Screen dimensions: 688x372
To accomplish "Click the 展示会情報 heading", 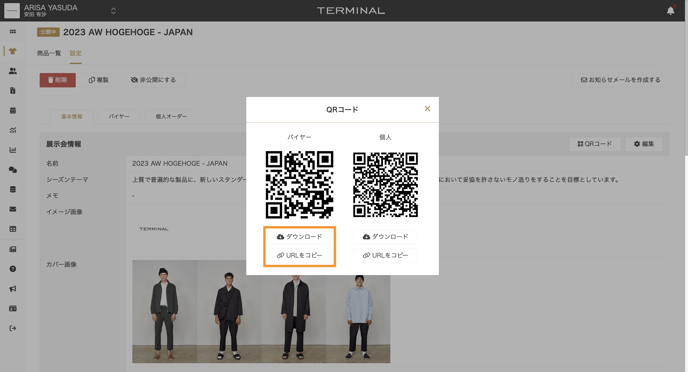I will (x=64, y=144).
